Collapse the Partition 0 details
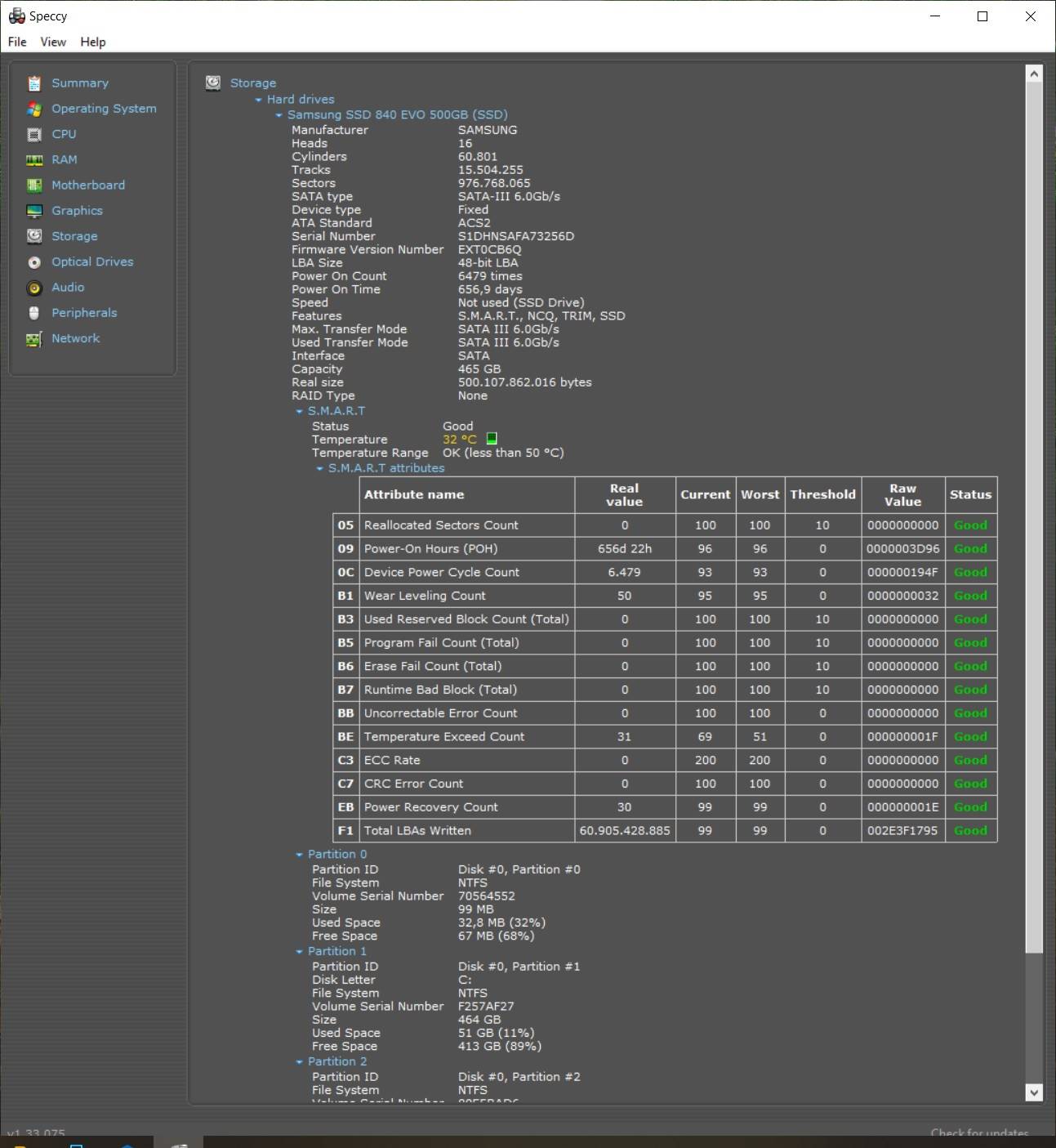The image size is (1056, 1148). (299, 855)
